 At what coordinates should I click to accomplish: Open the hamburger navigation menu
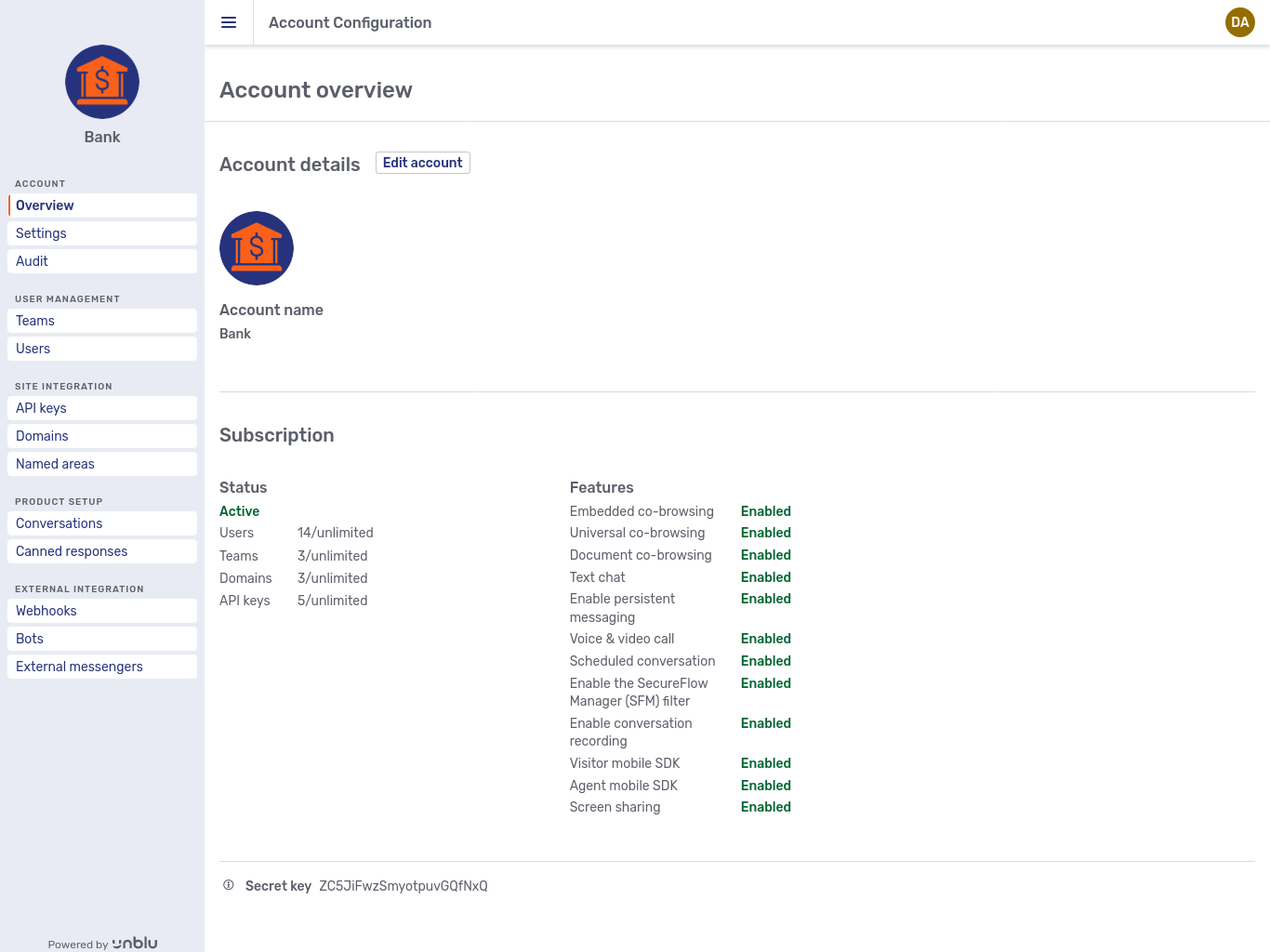[229, 22]
